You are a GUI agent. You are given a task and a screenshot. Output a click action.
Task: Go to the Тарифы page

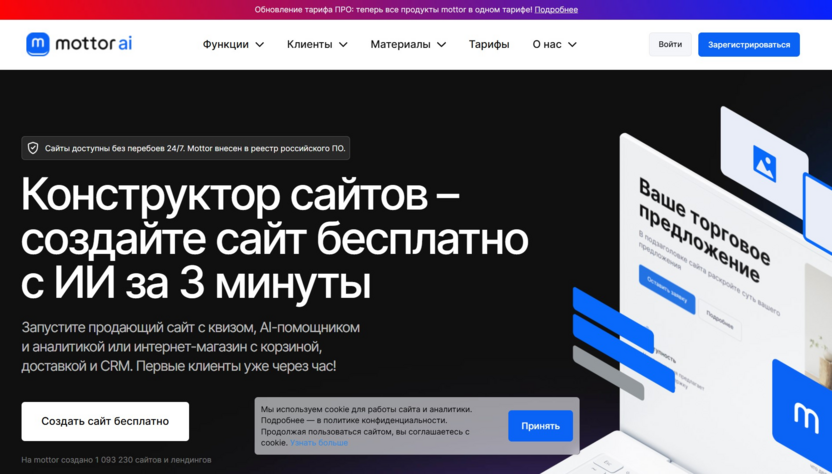(x=489, y=45)
